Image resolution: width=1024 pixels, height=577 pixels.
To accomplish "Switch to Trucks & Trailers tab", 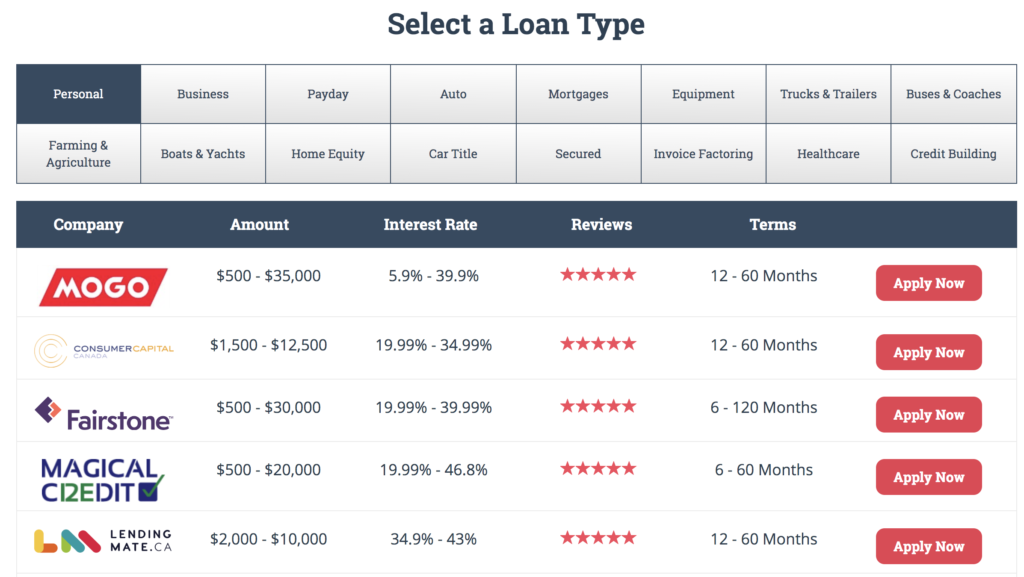I will [828, 94].
